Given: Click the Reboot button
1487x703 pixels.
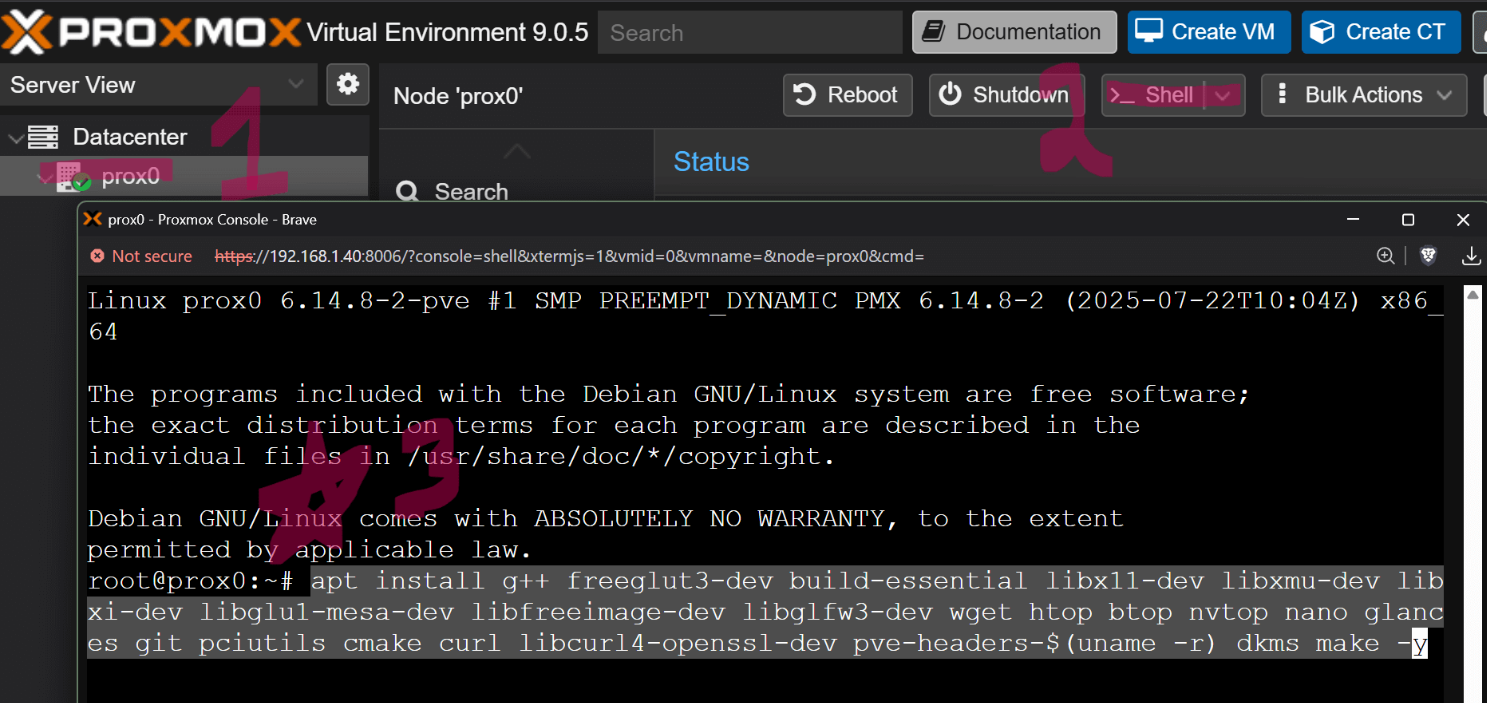Looking at the screenshot, I should point(847,95).
